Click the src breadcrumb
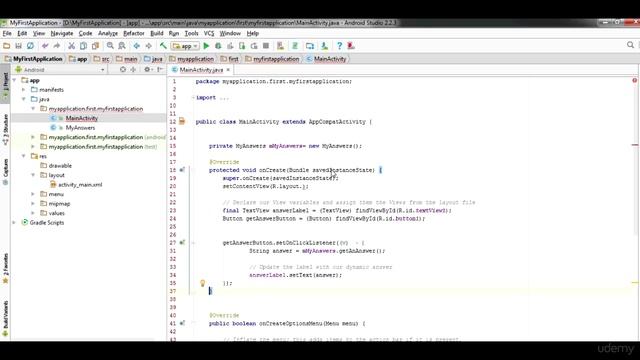 [x=102, y=59]
